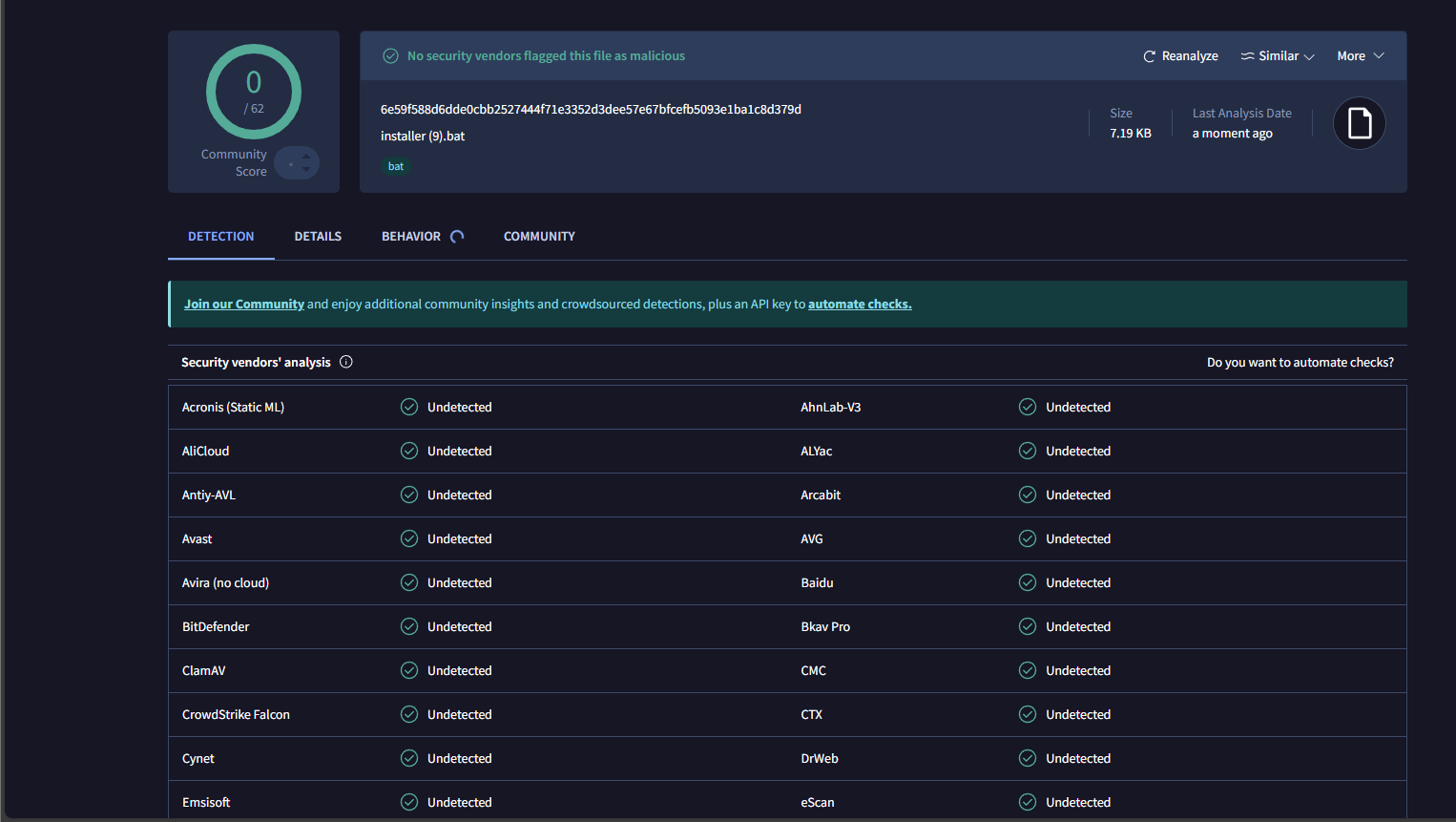The height and width of the screenshot is (822, 1456).
Task: Click Do you want to automate checks
Action: point(1300,362)
